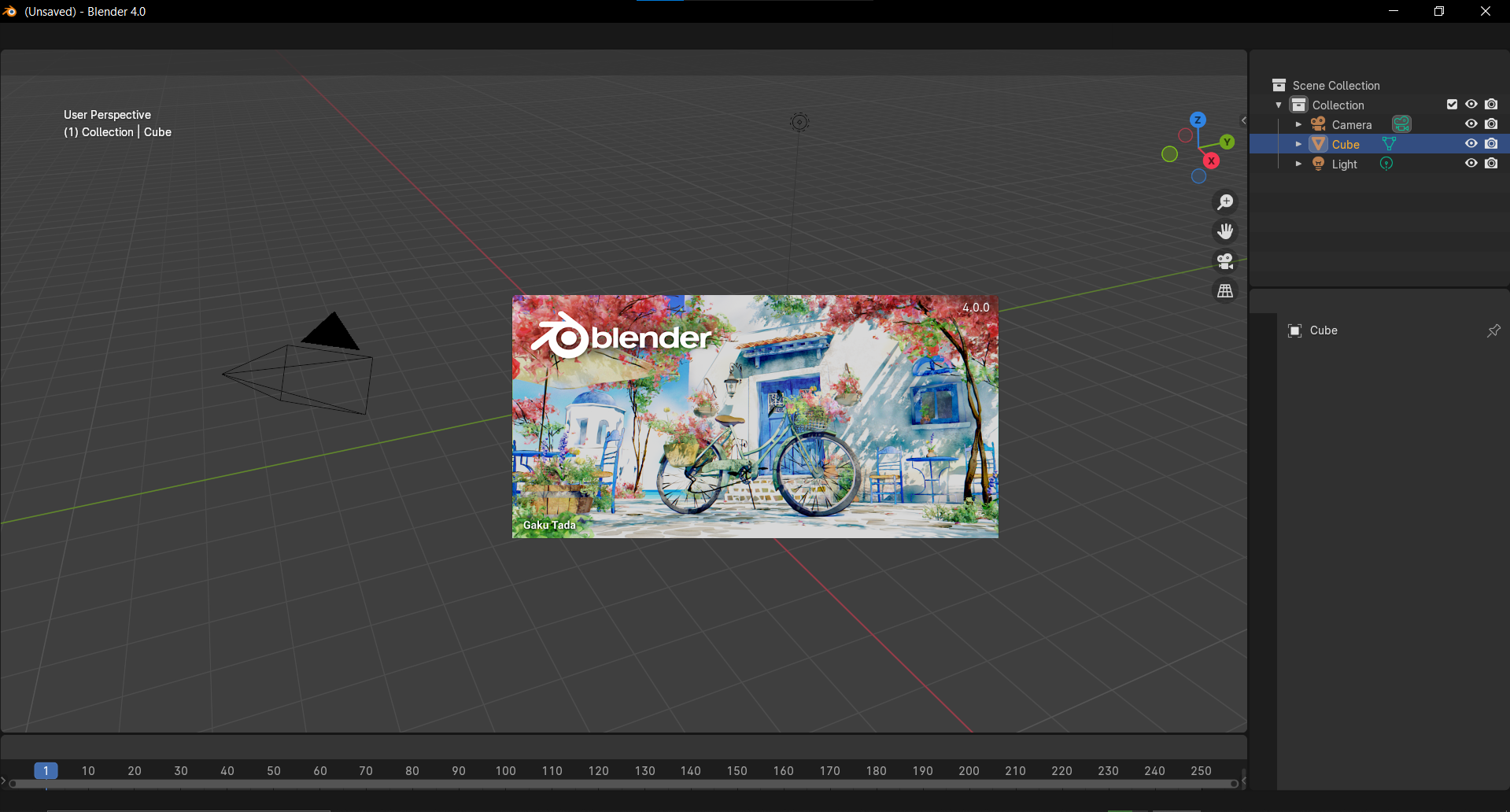The image size is (1510, 812).
Task: Click the green camera data icon
Action: (1401, 124)
